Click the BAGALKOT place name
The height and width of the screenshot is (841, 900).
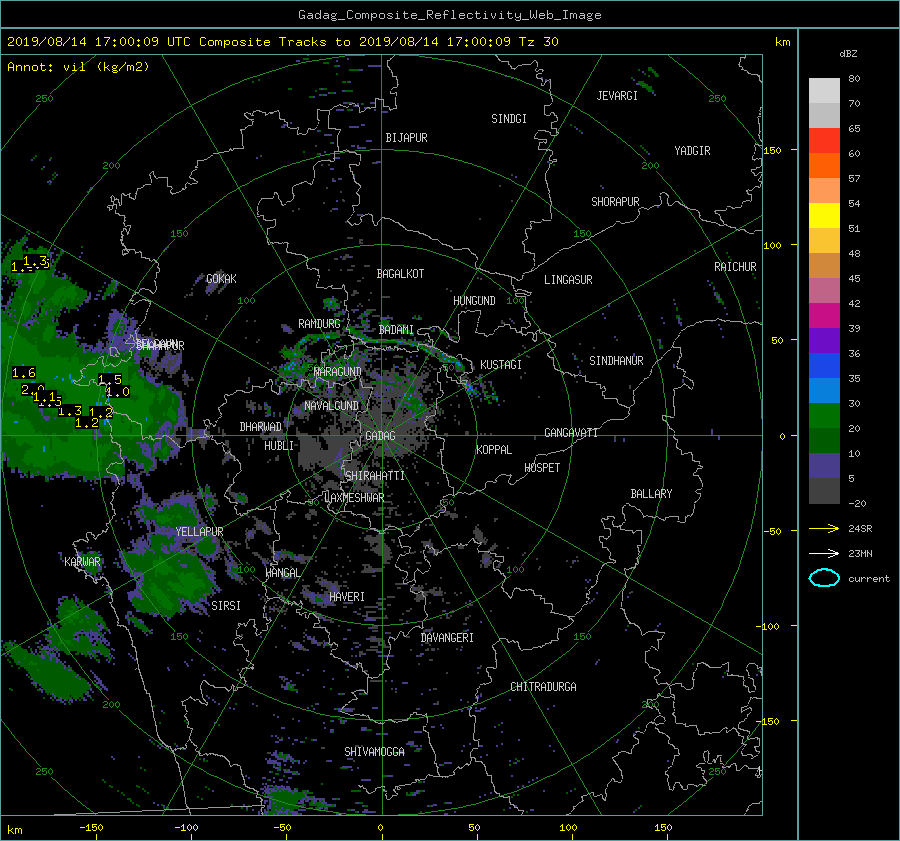[400, 274]
